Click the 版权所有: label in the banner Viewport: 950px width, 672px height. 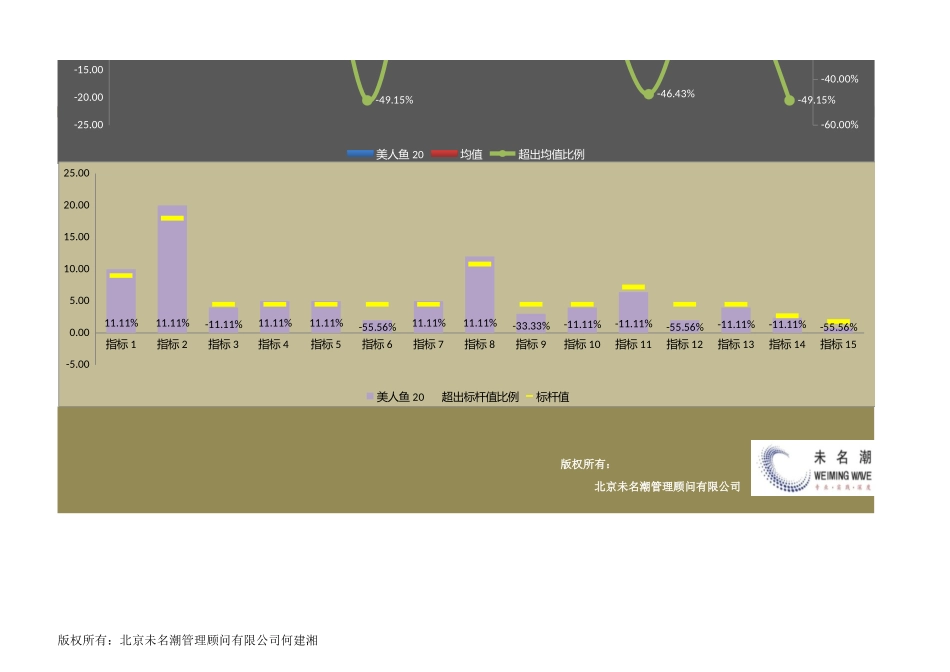[585, 464]
